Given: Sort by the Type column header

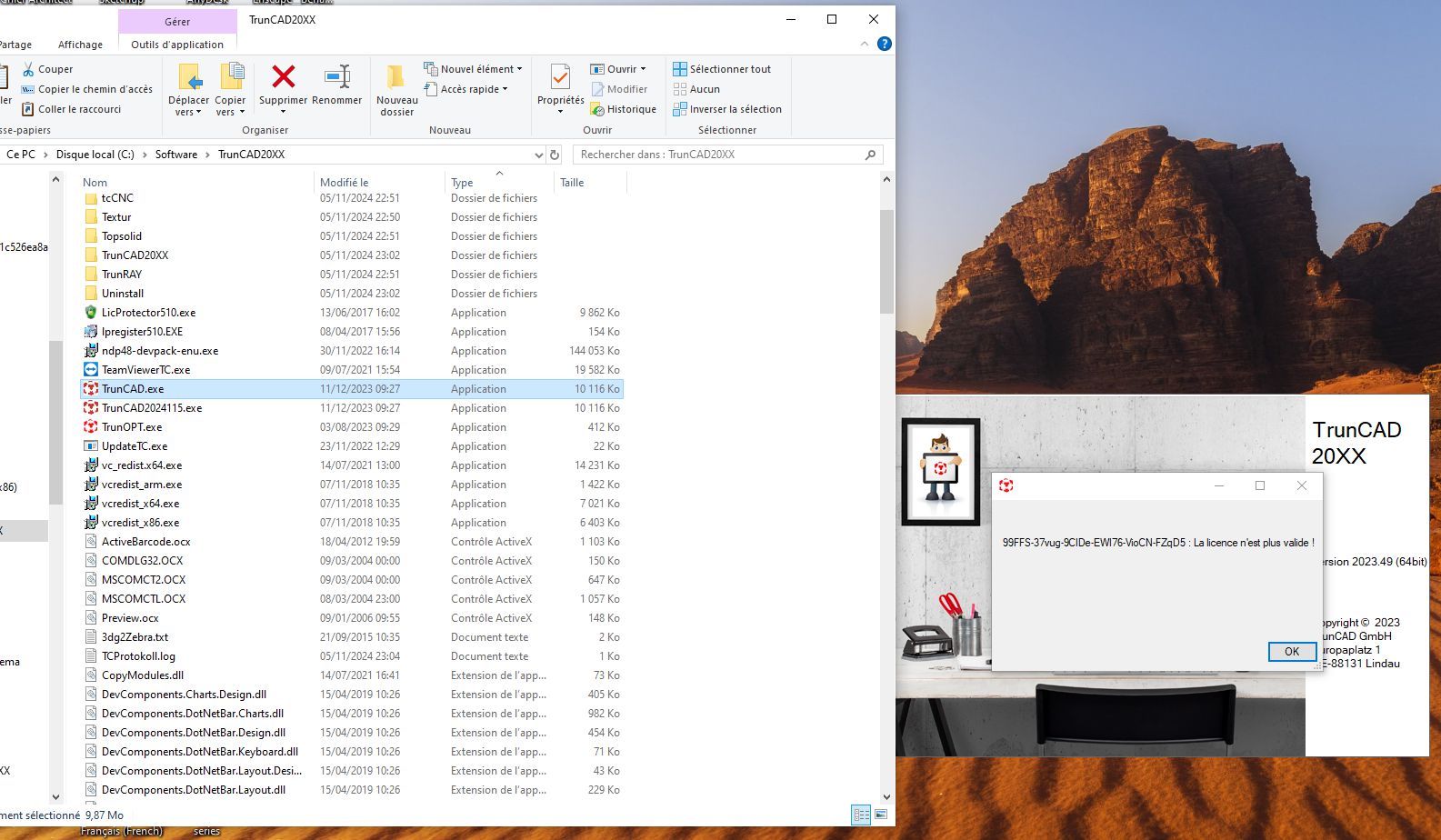Looking at the screenshot, I should click(462, 183).
